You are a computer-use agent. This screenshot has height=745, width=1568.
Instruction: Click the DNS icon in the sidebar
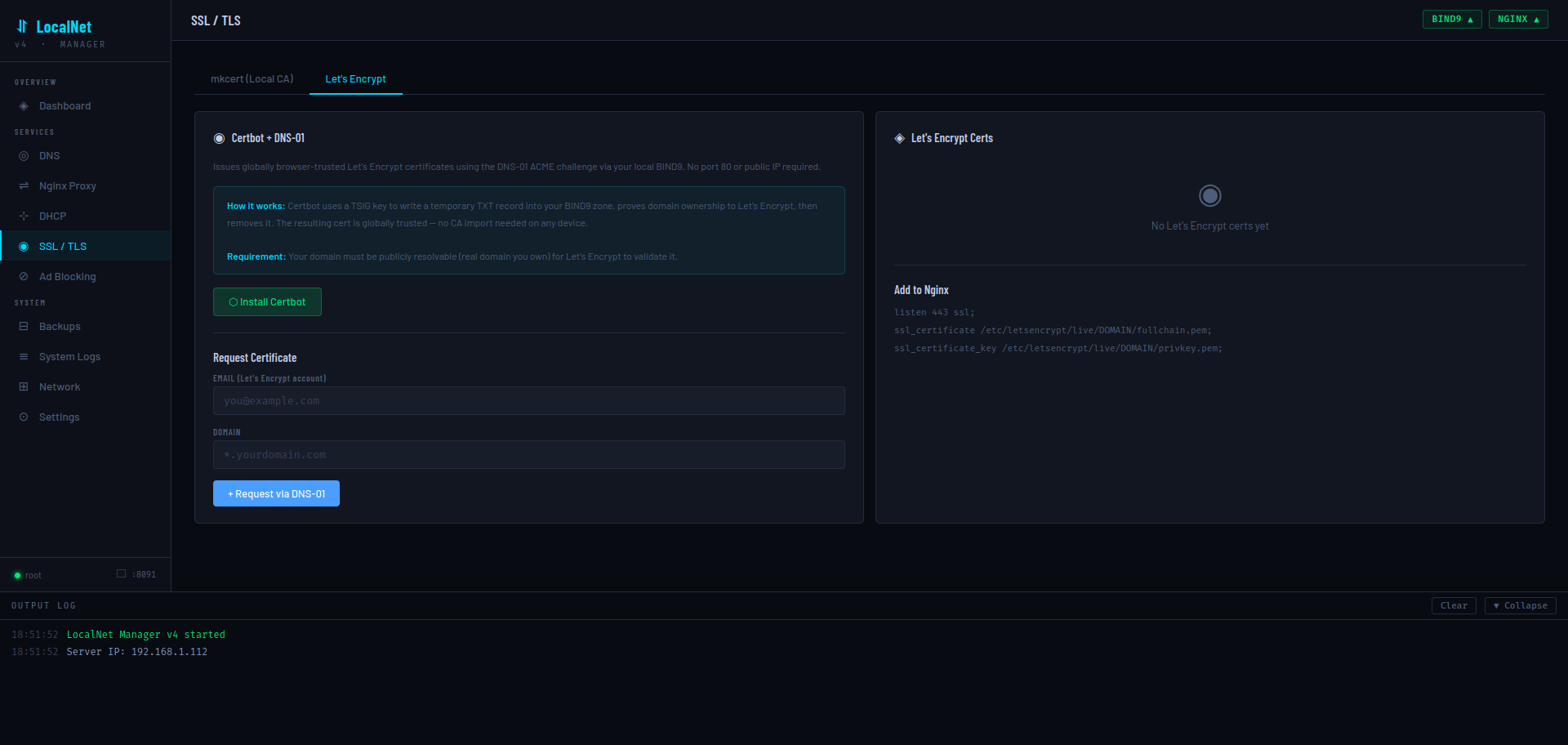(x=24, y=156)
